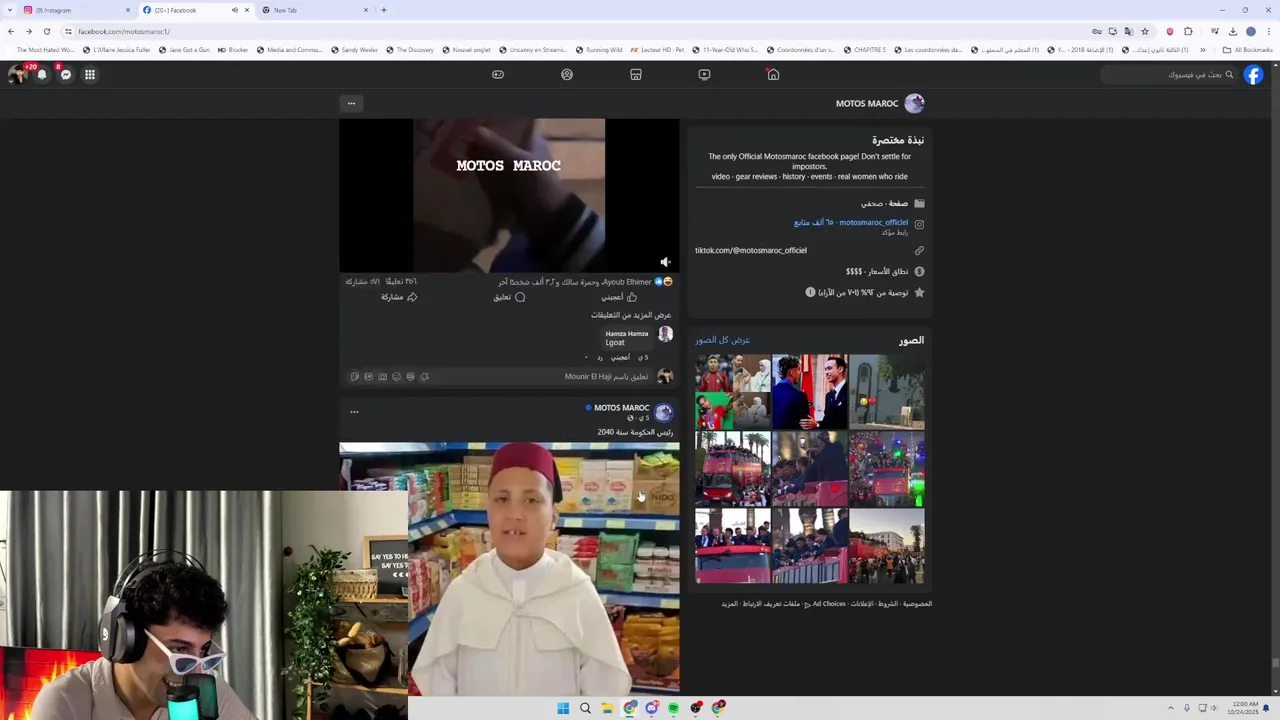Reply to Hamza Hamza's comment (رد)
The image size is (1280, 720).
tap(600, 357)
